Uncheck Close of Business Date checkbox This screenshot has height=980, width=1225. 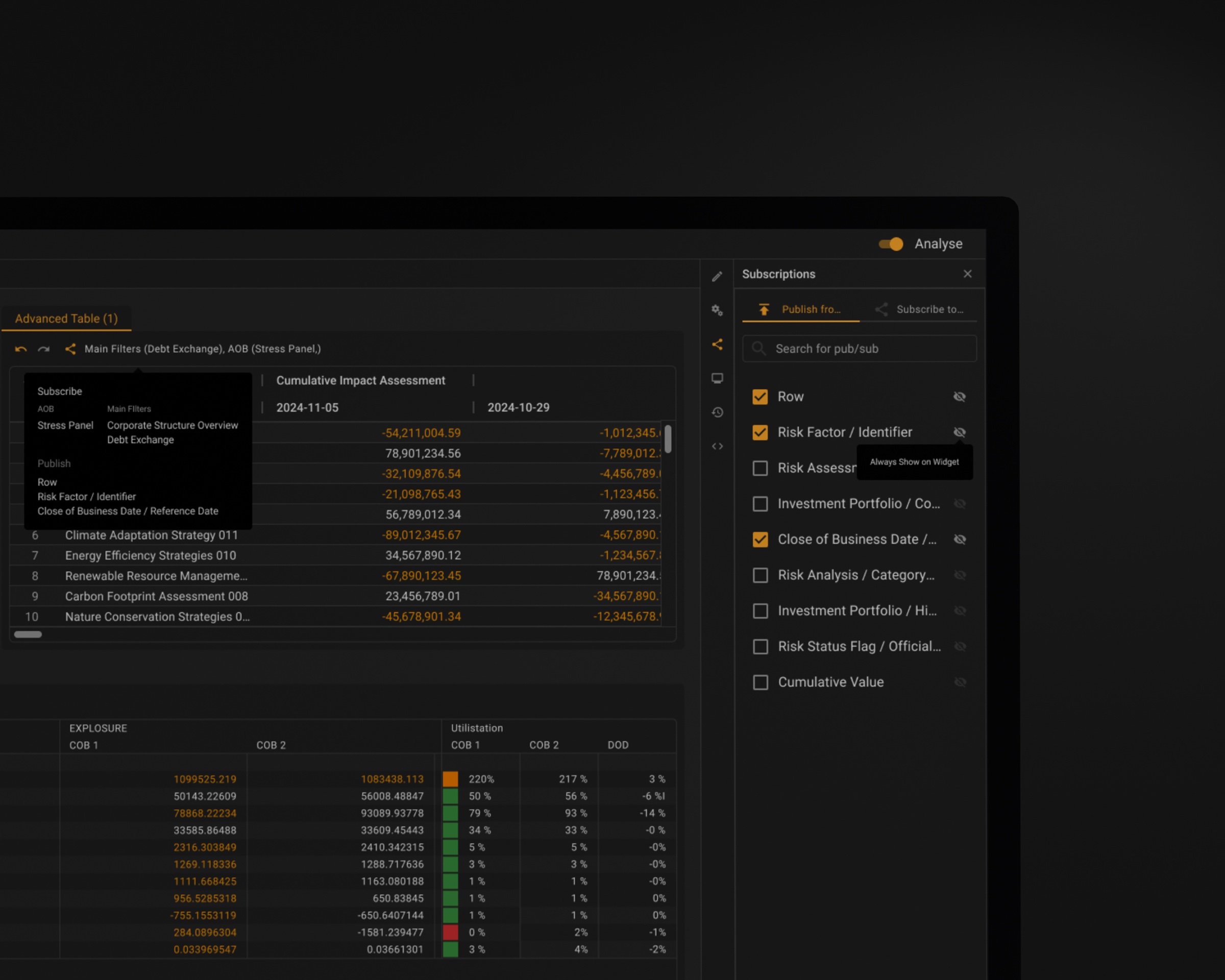point(759,539)
